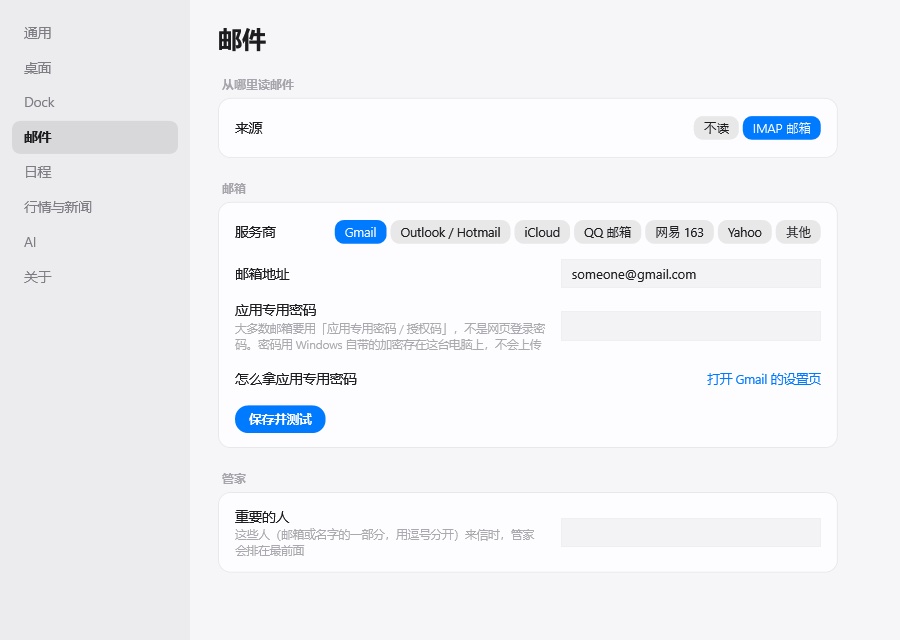Click the 邮件 page heading
The width and height of the screenshot is (900, 640).
click(x=242, y=40)
